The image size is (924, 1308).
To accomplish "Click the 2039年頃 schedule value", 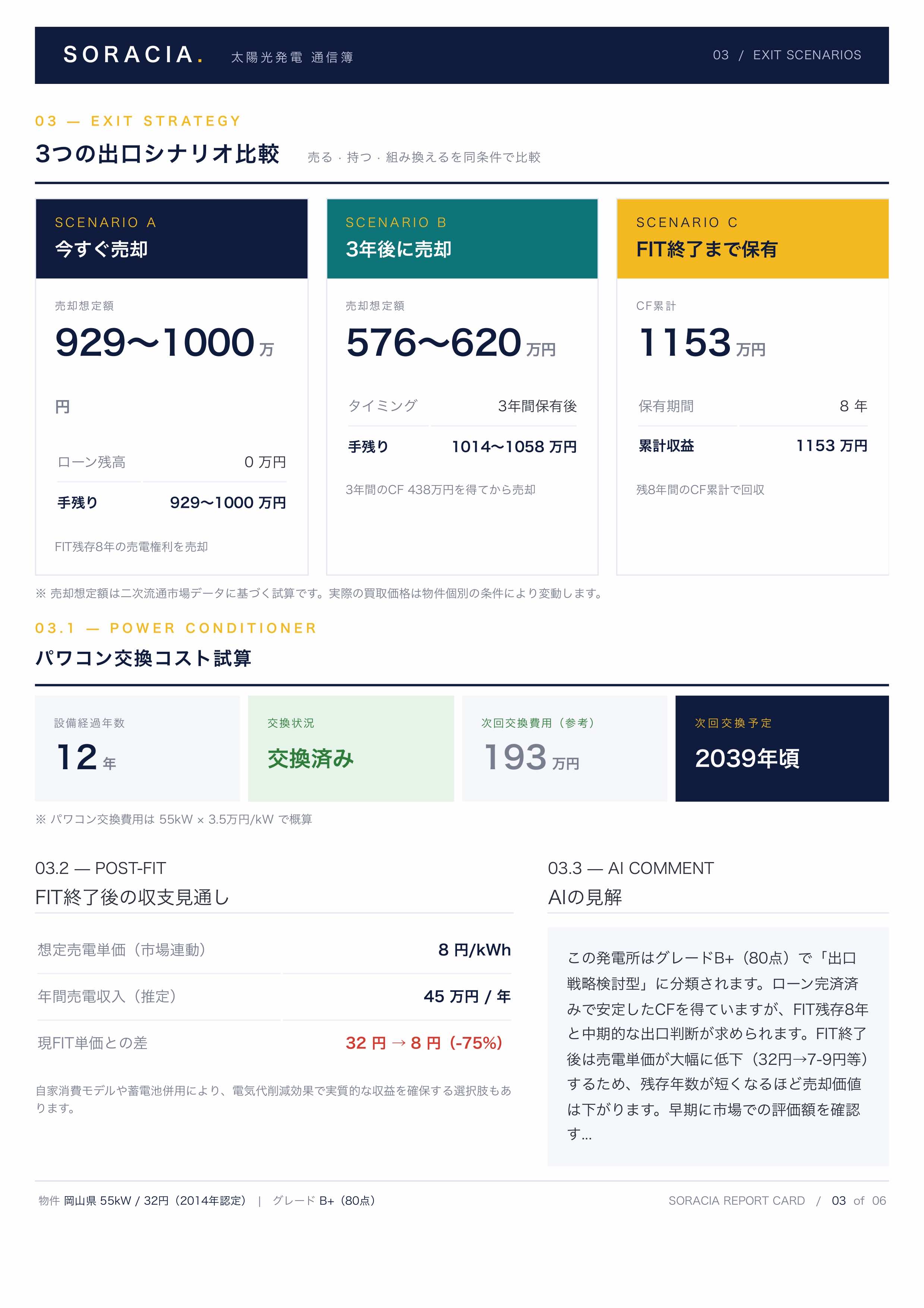I will pyautogui.click(x=747, y=758).
